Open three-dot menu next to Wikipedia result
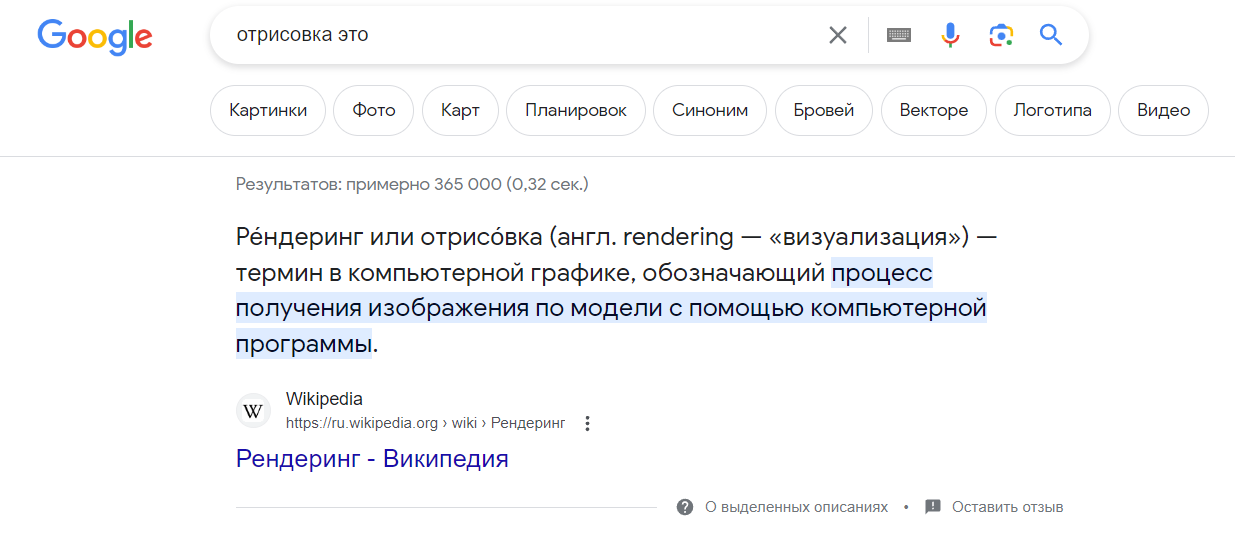The height and width of the screenshot is (545, 1235). [x=588, y=423]
